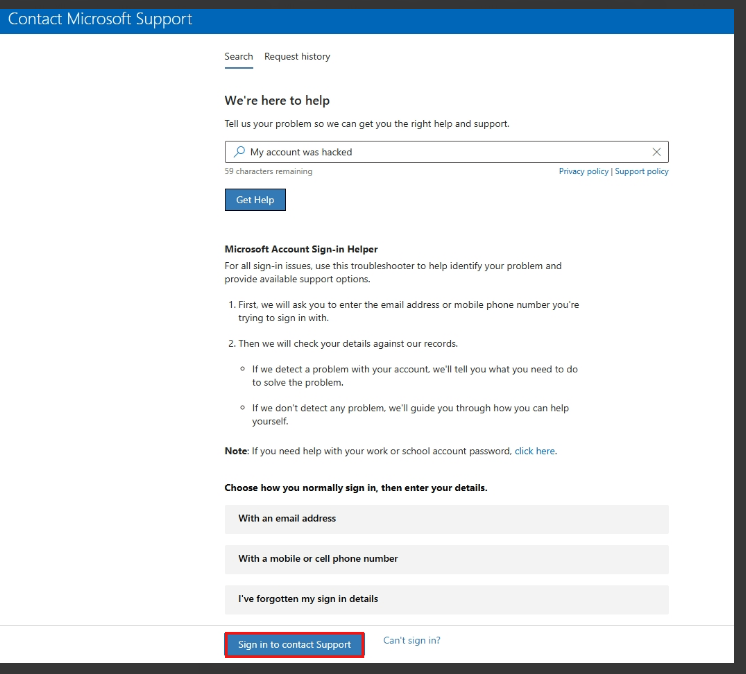The height and width of the screenshot is (674, 746).
Task: Click inside the 'My account was hacked' field
Action: click(x=447, y=152)
